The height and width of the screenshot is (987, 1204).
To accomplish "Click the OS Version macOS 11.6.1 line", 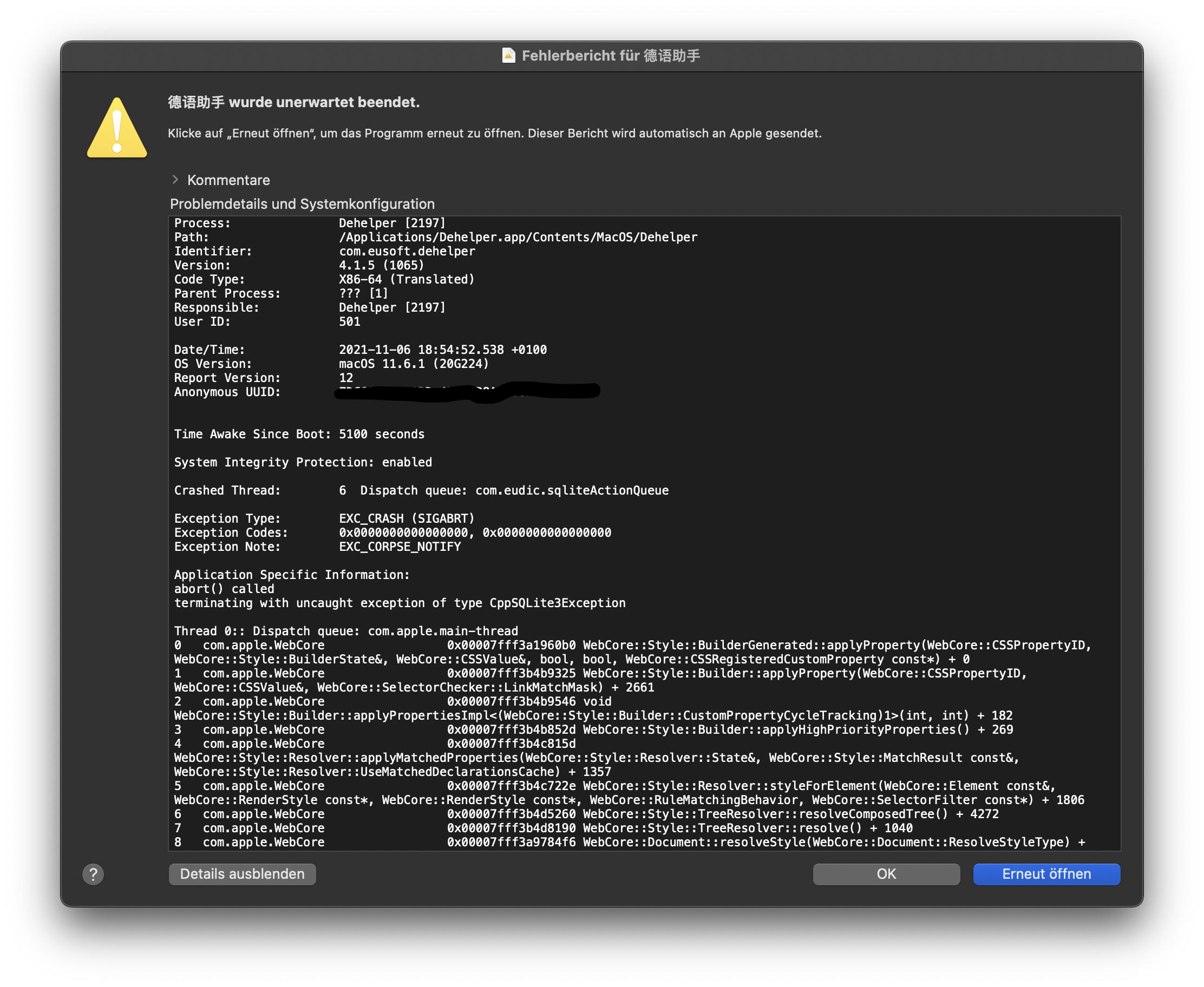I will 331,364.
